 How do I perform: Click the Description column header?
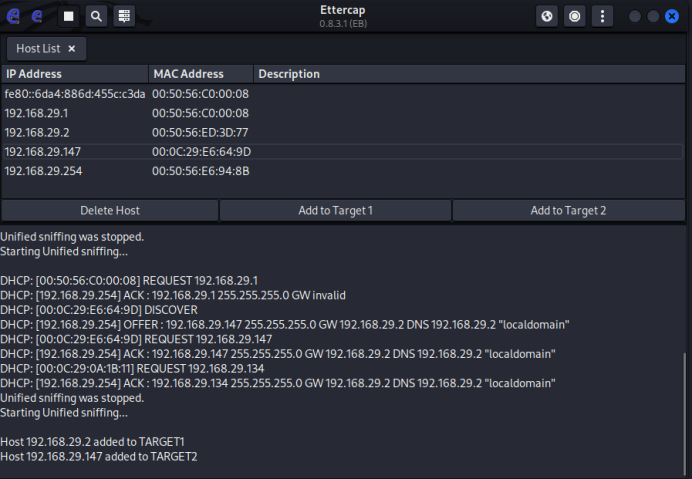(469, 74)
